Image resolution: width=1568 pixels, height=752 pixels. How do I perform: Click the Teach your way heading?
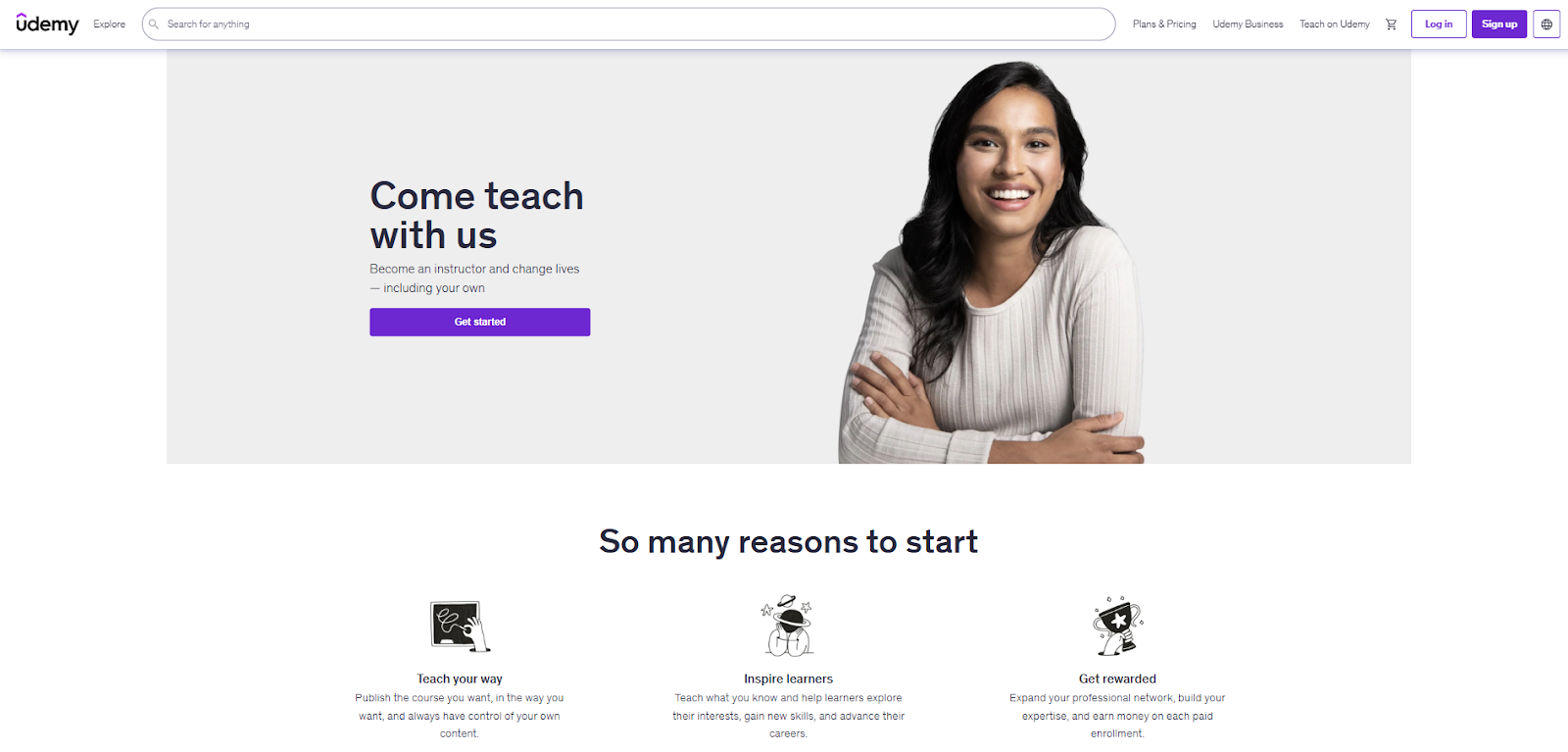(x=460, y=678)
